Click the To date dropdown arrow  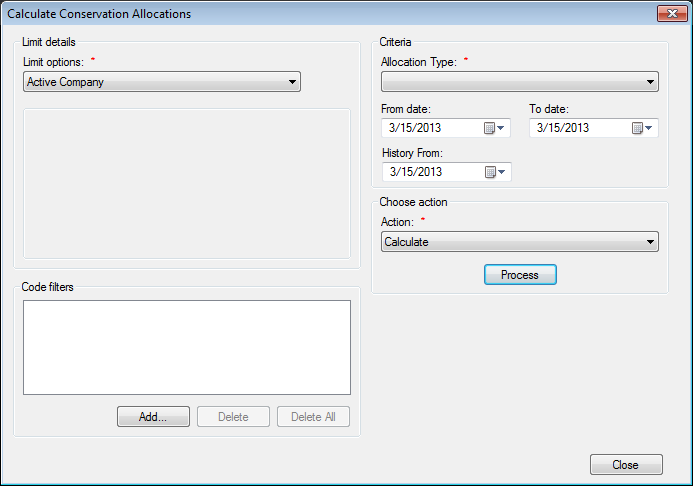tap(648, 128)
